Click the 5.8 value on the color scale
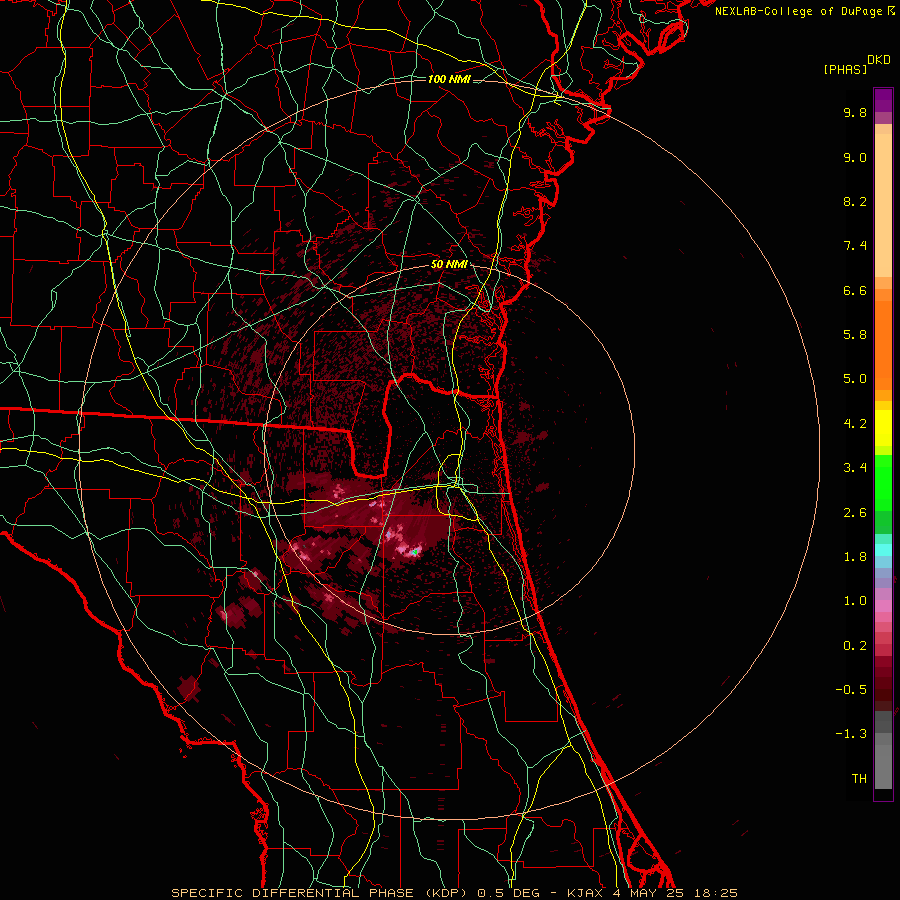This screenshot has height=900, width=900. (x=855, y=335)
